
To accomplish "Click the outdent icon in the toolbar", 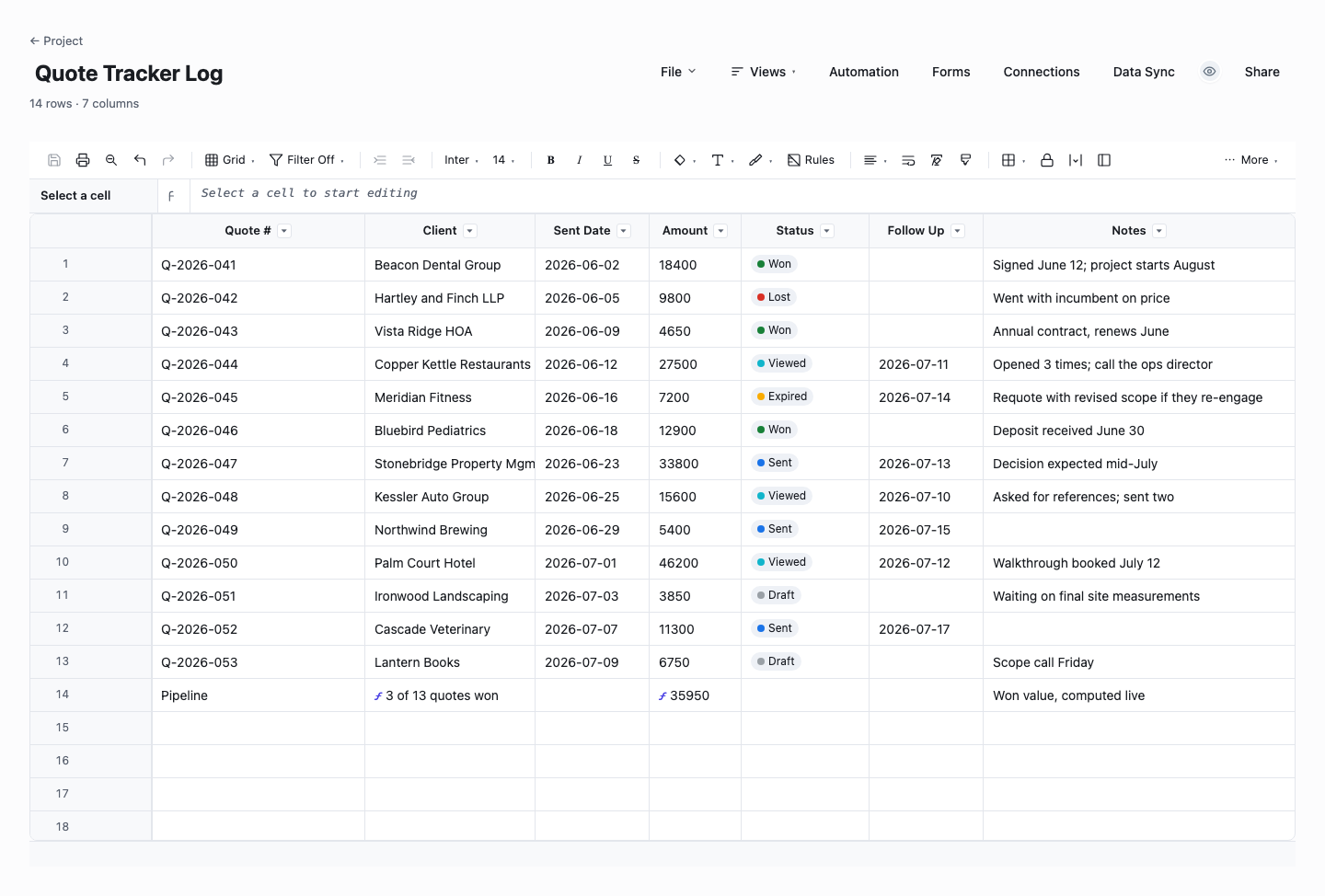I will (409, 160).
